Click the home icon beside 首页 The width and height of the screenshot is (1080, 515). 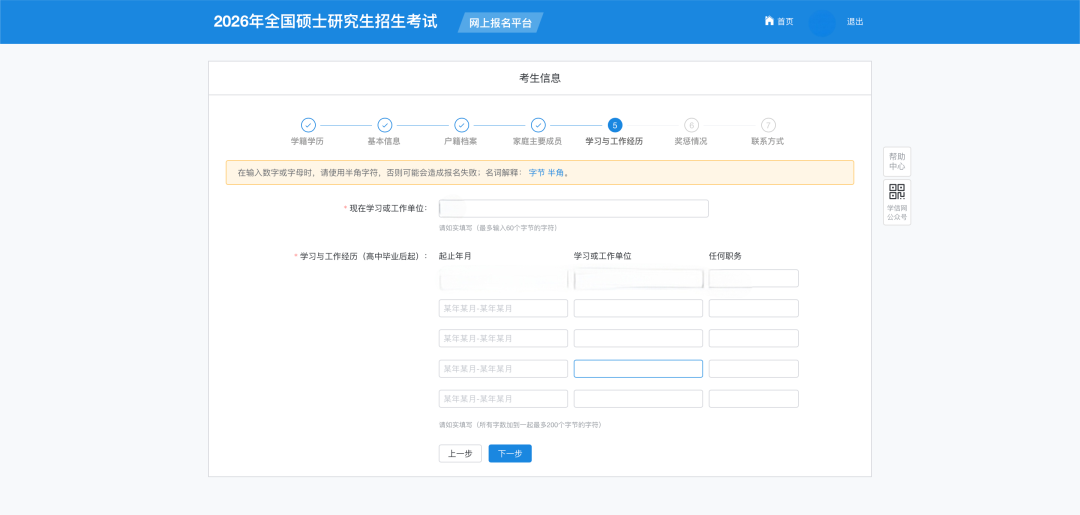(x=769, y=21)
